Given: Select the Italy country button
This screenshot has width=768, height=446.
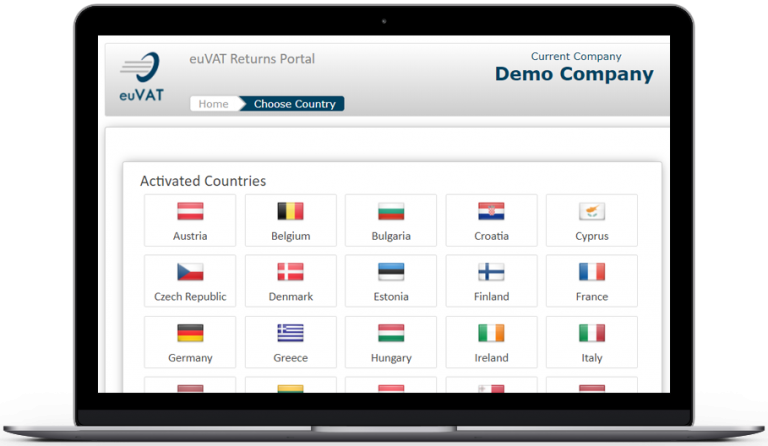Looking at the screenshot, I should (x=591, y=342).
